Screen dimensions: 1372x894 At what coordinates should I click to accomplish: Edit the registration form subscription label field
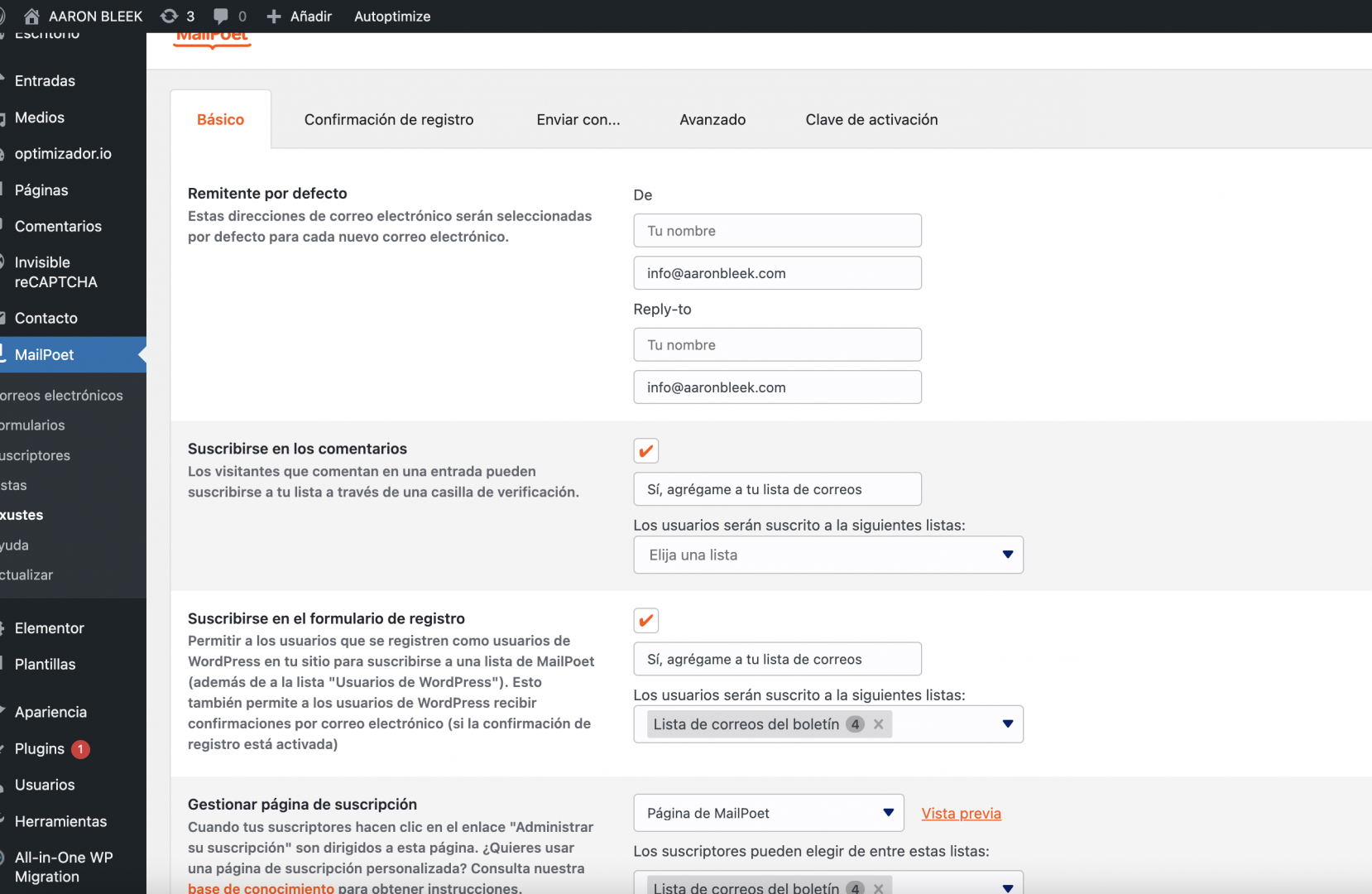(x=778, y=659)
